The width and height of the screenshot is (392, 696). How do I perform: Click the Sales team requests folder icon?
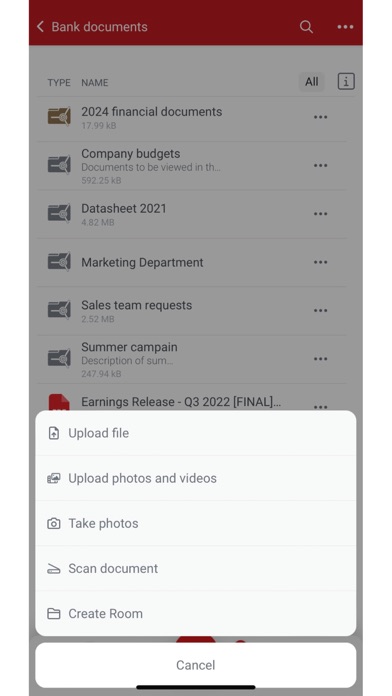59,310
